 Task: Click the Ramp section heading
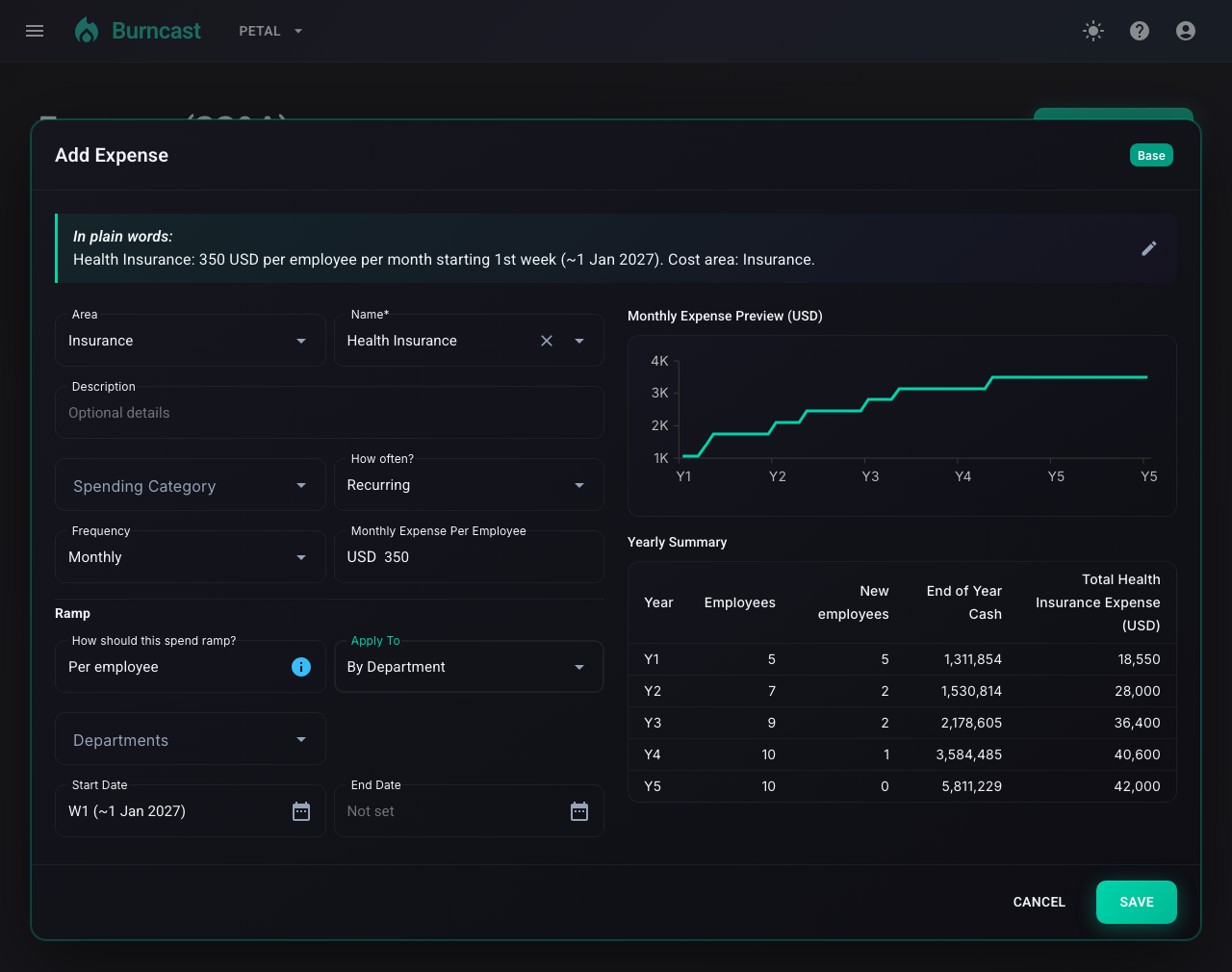coord(72,613)
